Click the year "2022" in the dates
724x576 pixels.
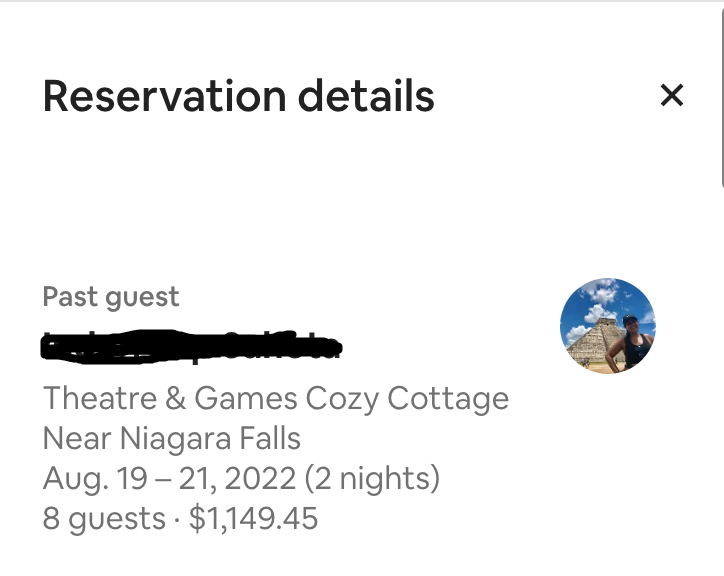[260, 478]
